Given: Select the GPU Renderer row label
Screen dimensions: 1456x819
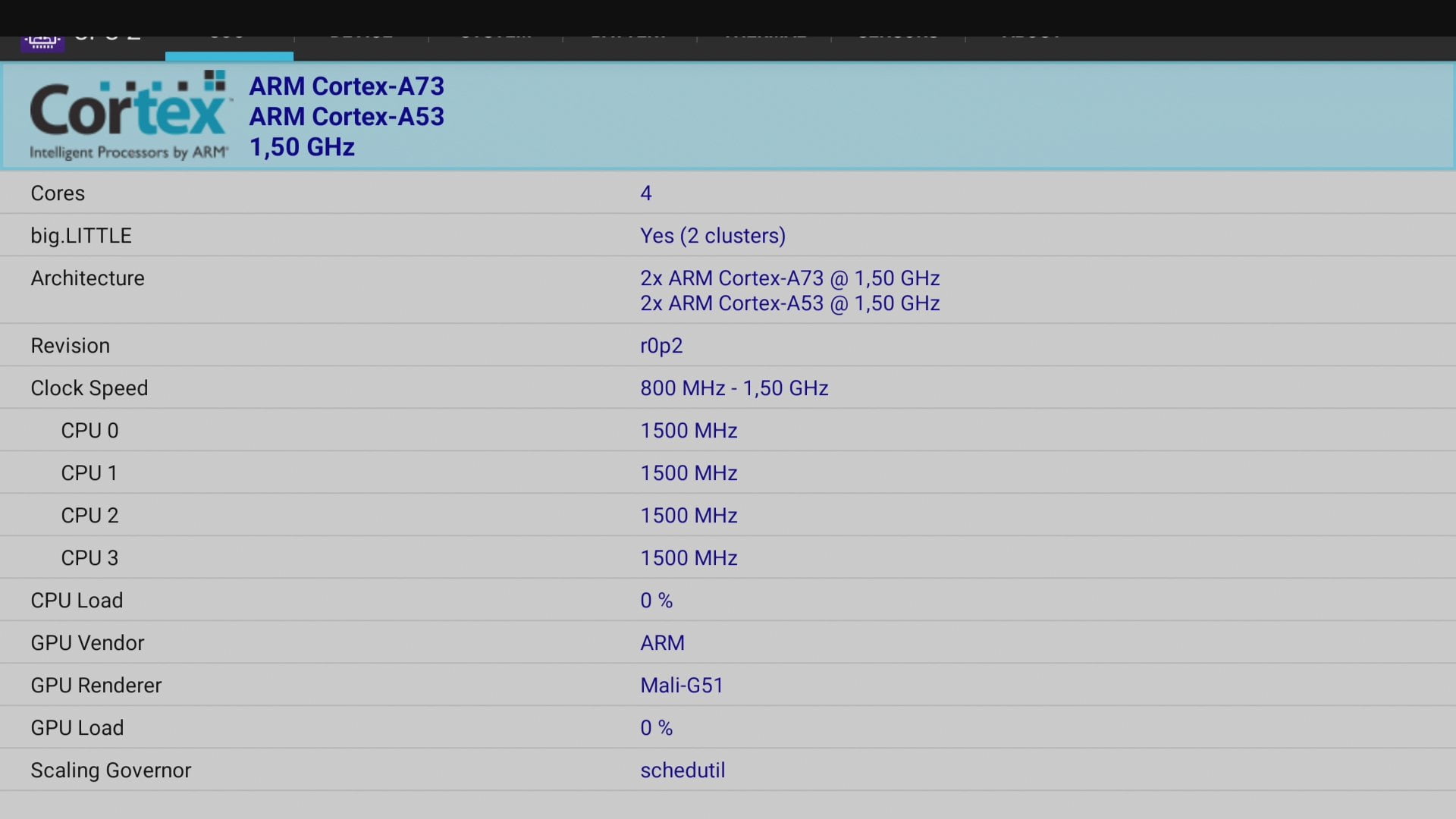Looking at the screenshot, I should coord(96,686).
